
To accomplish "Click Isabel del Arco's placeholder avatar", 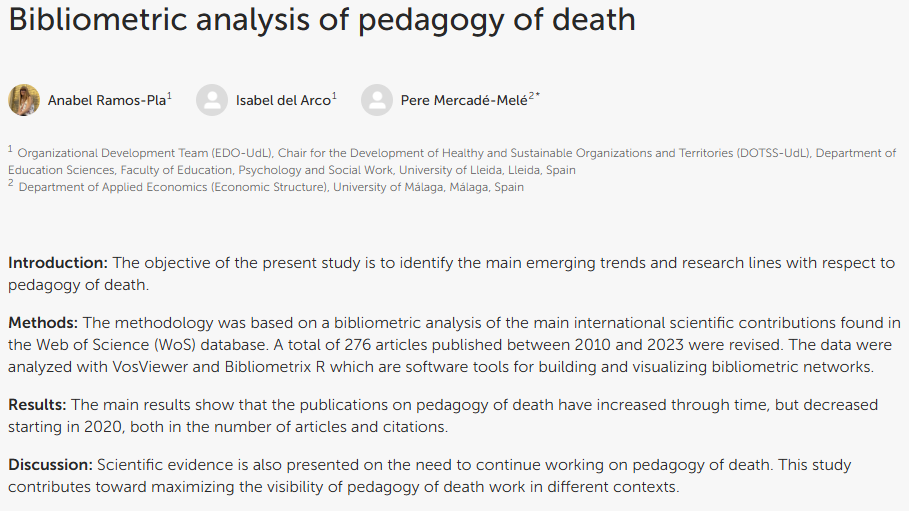I will 212,100.
